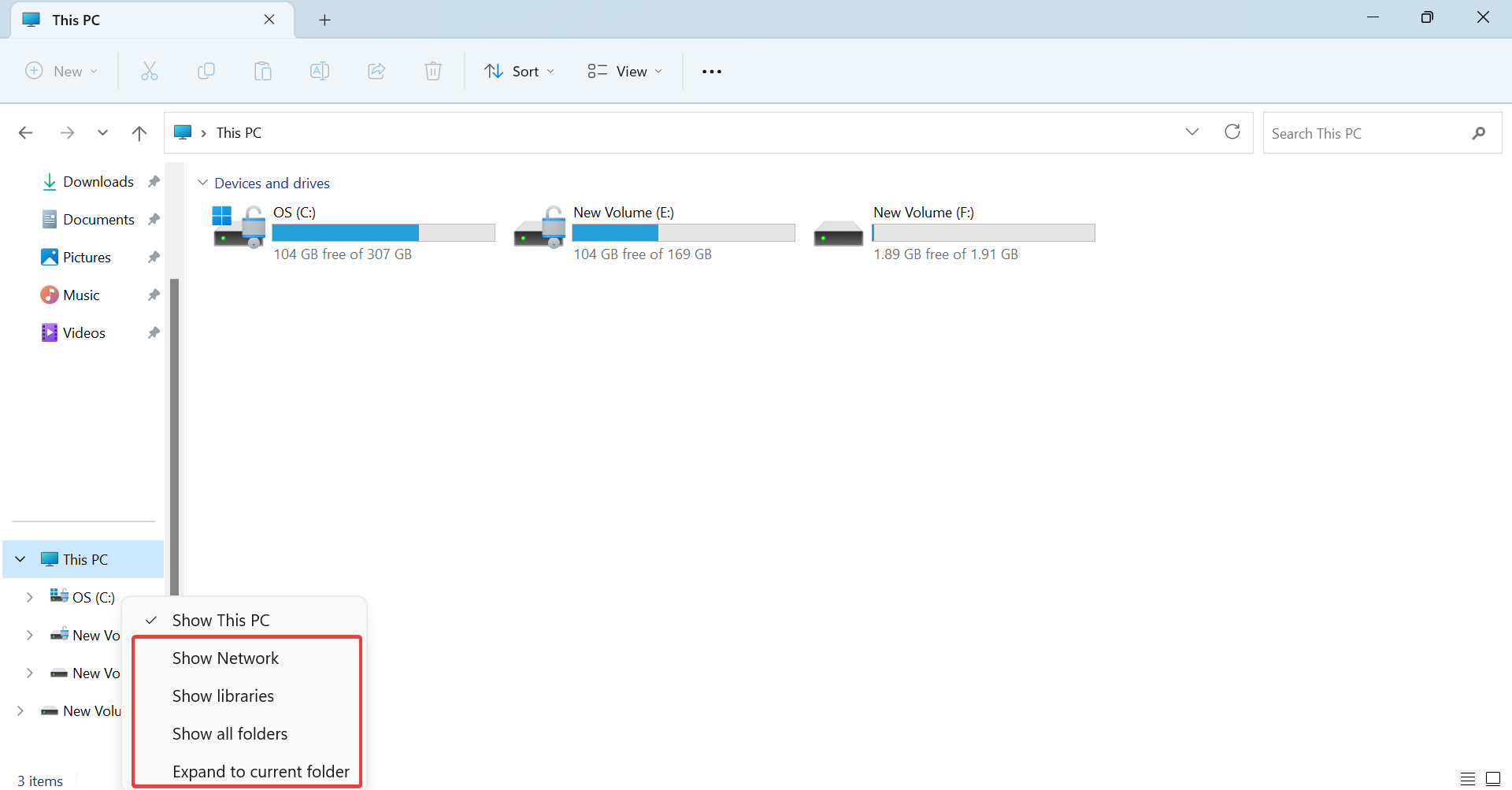The height and width of the screenshot is (790, 1512).
Task: Click the Delete icon
Action: pos(433,71)
